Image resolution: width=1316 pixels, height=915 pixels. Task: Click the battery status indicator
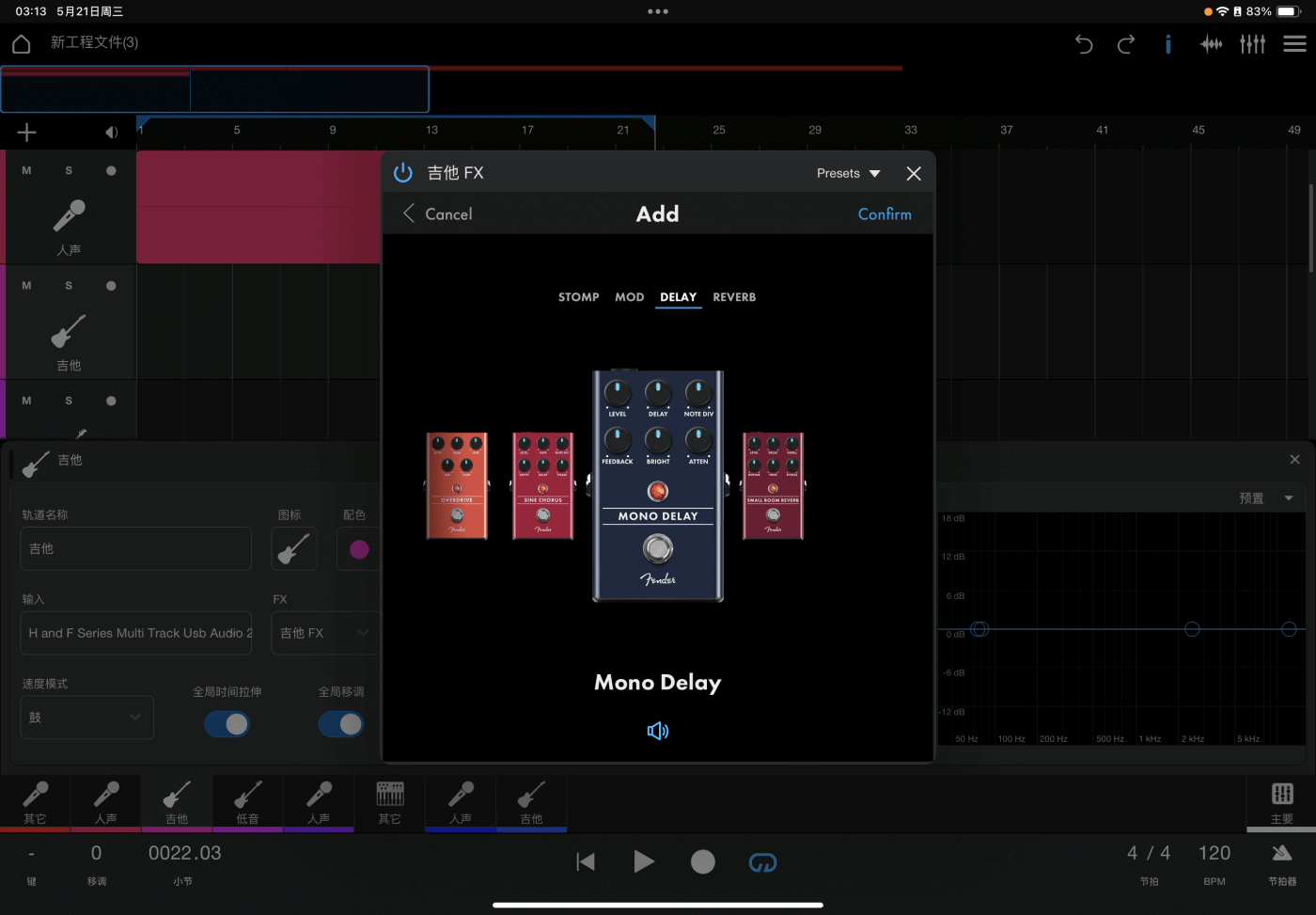[1288, 11]
